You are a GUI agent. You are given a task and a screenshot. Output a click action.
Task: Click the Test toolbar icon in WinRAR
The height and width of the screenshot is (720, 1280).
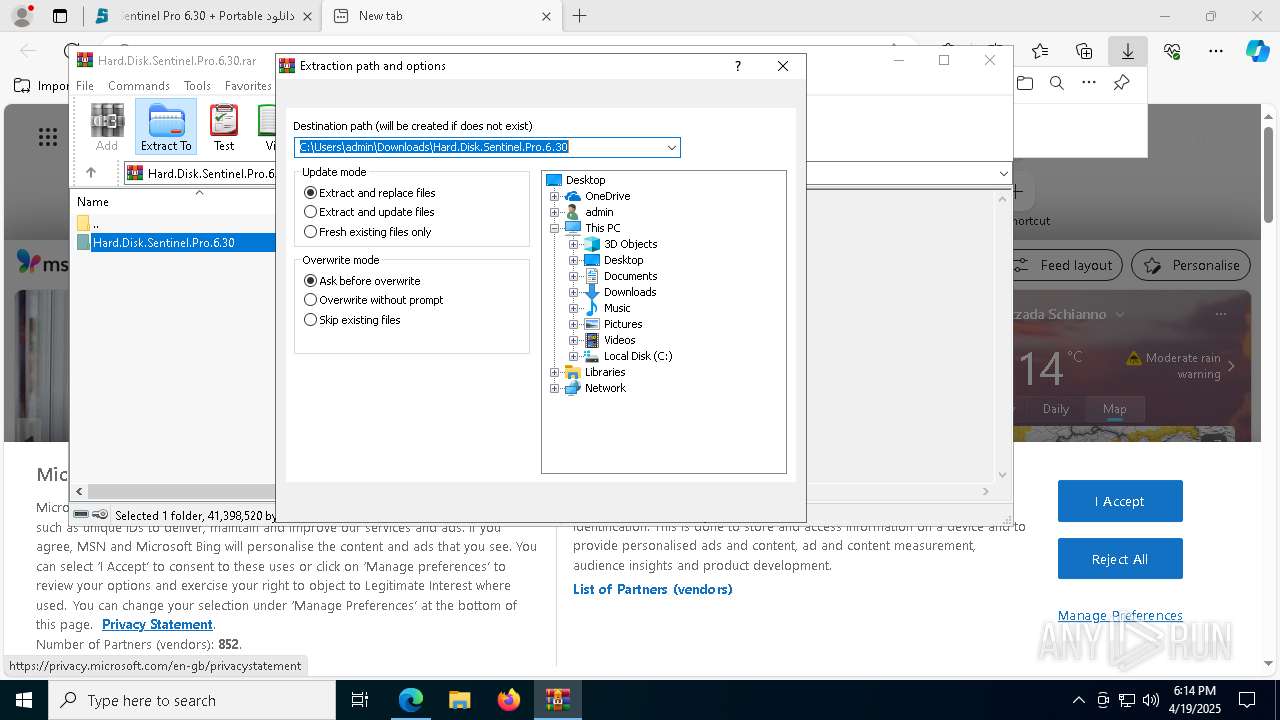tap(224, 127)
